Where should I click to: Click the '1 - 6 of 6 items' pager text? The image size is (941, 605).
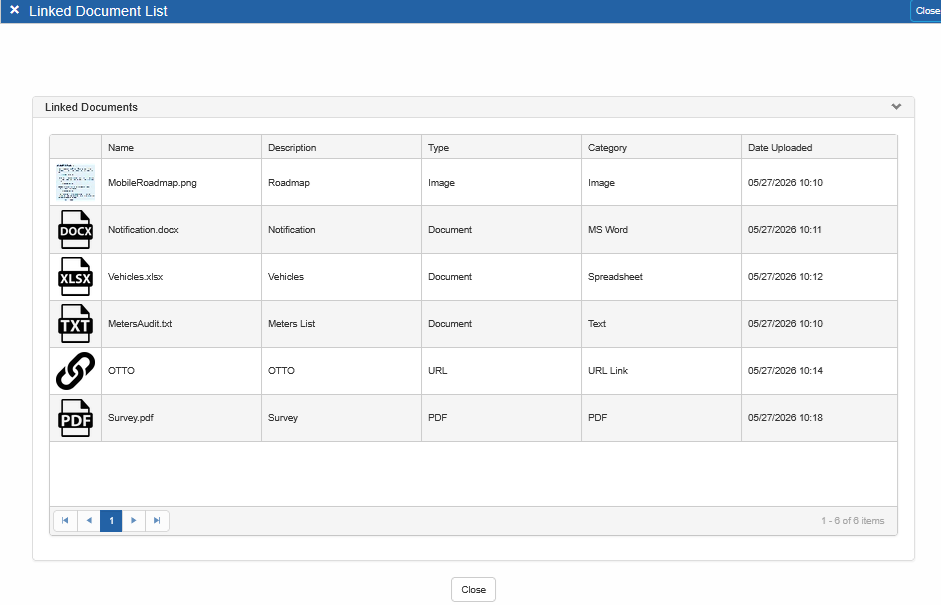click(853, 520)
